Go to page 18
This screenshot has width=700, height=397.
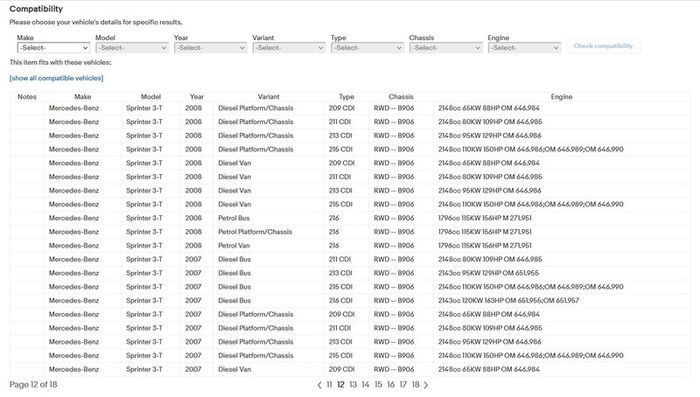tap(416, 384)
